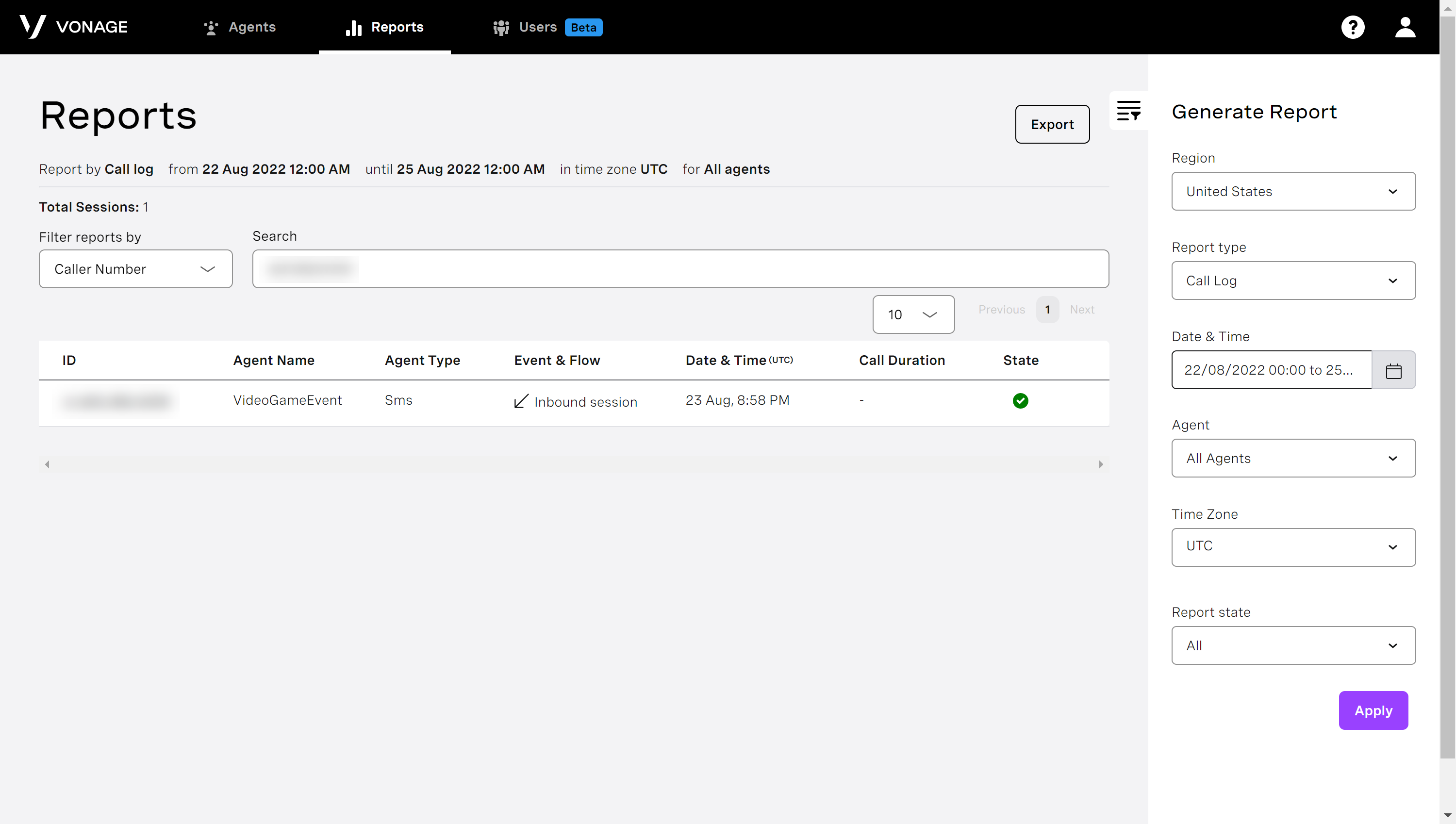Image resolution: width=1456 pixels, height=824 pixels.
Task: Click the green success state checkmark
Action: point(1020,401)
